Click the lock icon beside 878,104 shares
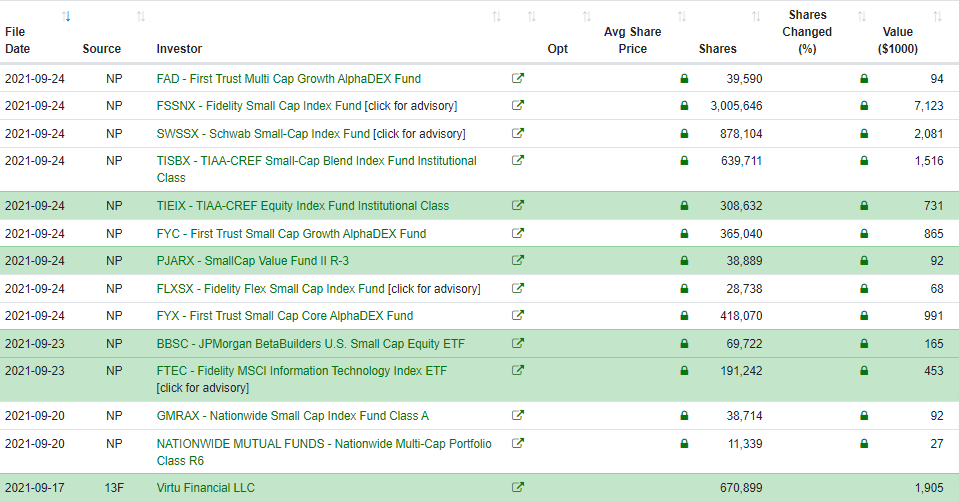Screen dimensions: 959x501 tap(684, 133)
